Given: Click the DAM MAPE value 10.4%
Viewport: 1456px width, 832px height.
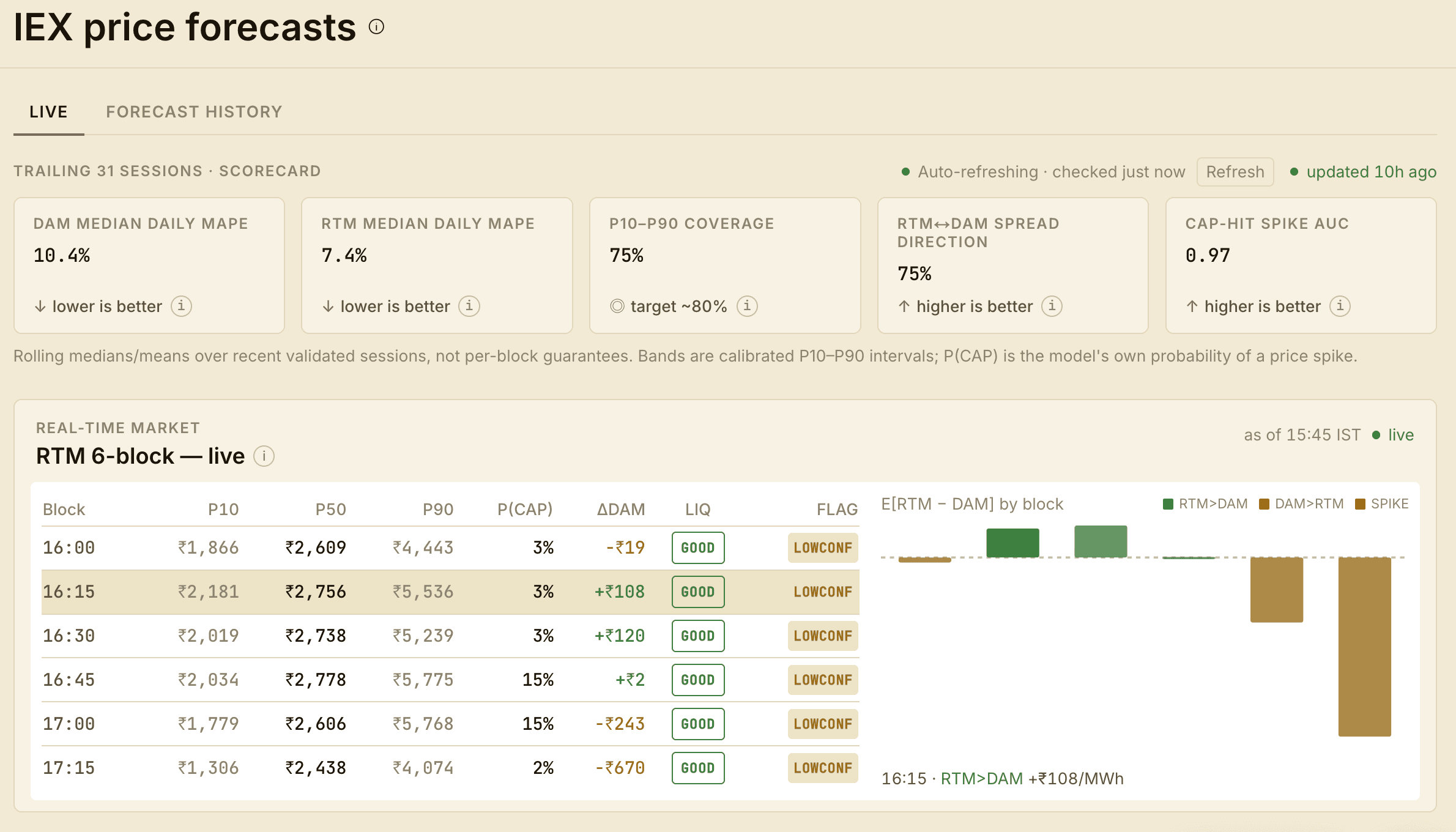Looking at the screenshot, I should tap(62, 256).
